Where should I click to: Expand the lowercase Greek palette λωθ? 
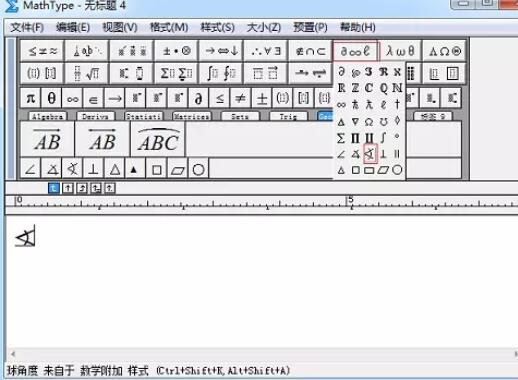pos(400,51)
